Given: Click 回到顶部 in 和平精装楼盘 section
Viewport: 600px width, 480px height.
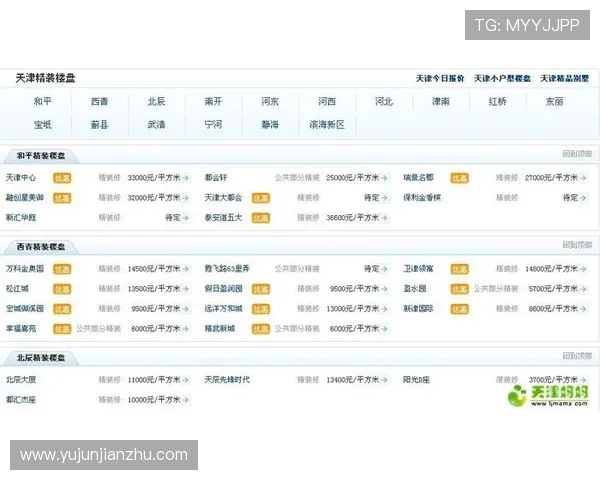Looking at the screenshot, I should (577, 154).
